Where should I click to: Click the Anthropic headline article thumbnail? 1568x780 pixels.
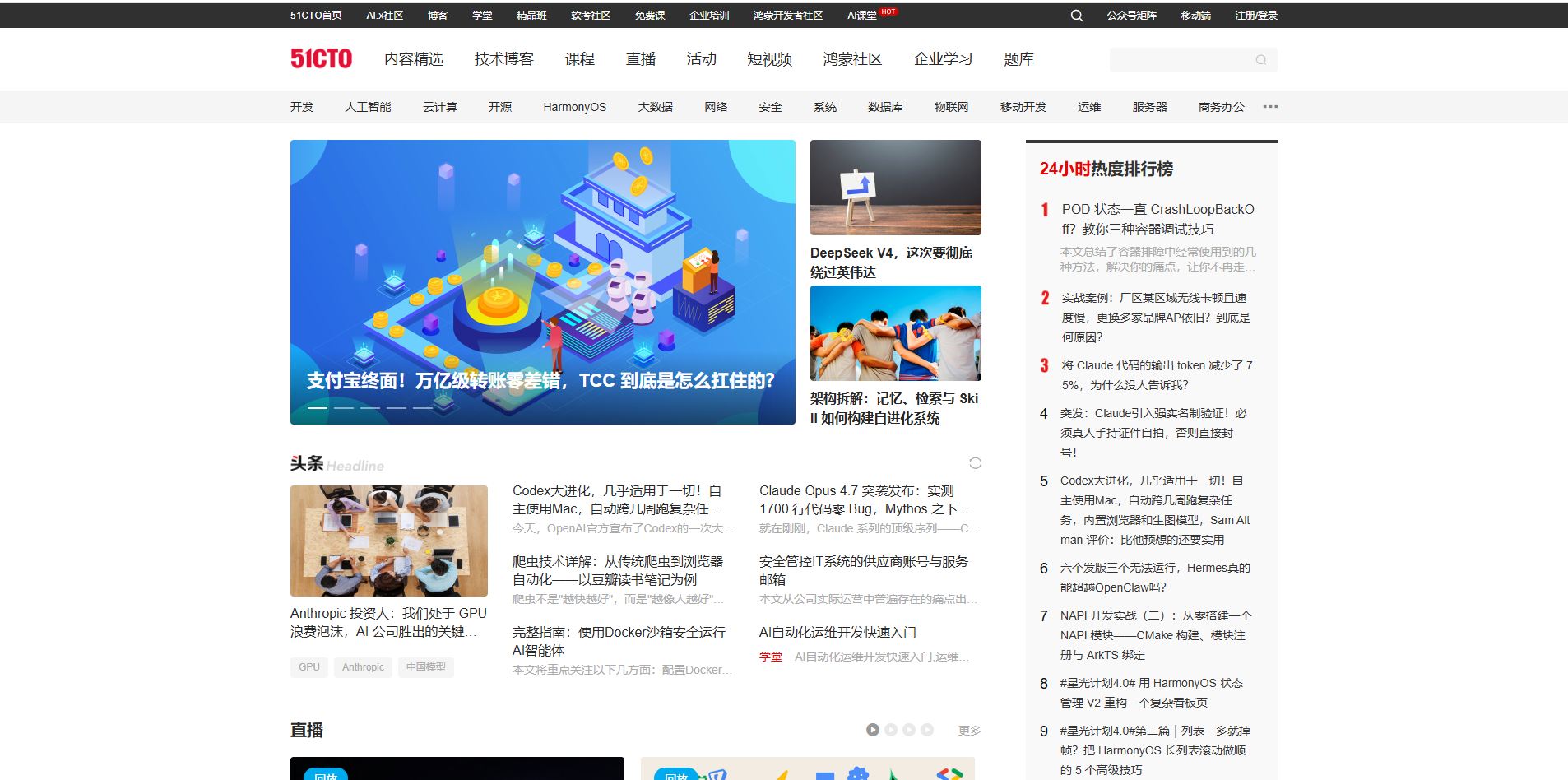388,541
